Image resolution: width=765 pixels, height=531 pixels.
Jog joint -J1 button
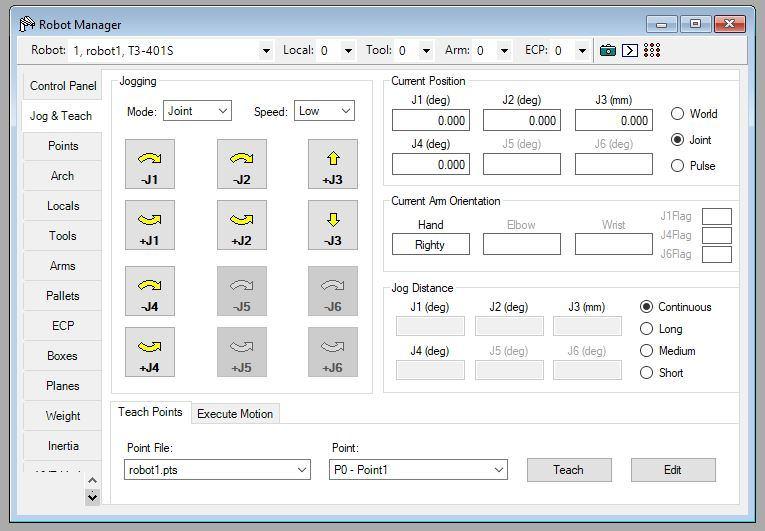[x=150, y=164]
